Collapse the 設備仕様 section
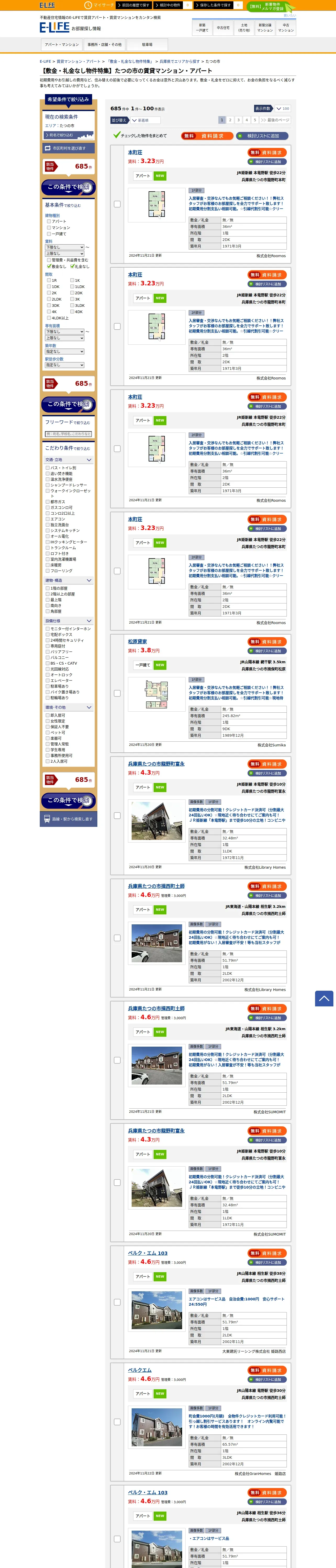This screenshot has width=336, height=1568. coord(68,621)
